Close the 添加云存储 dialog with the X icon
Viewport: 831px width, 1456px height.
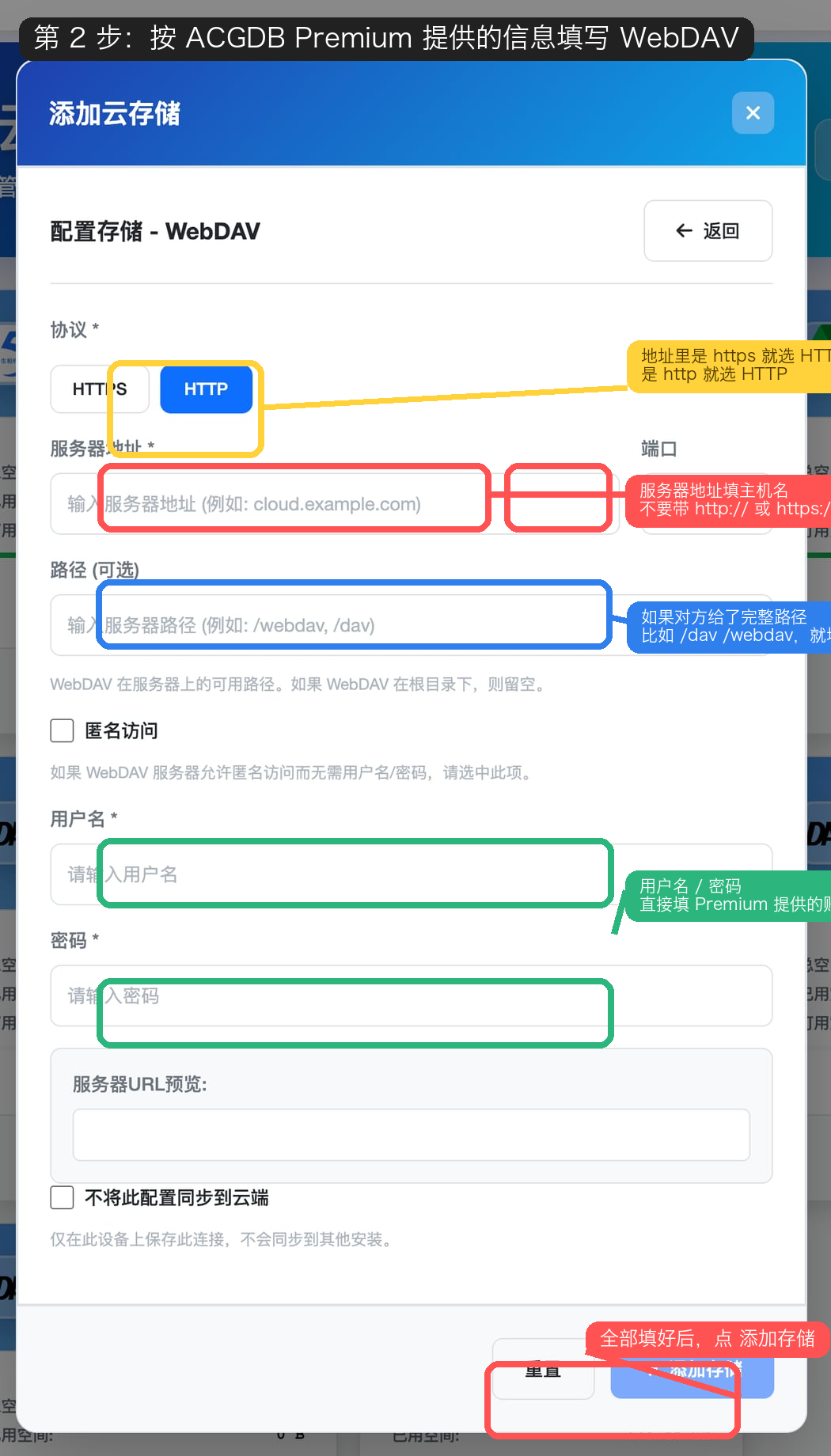tap(753, 113)
